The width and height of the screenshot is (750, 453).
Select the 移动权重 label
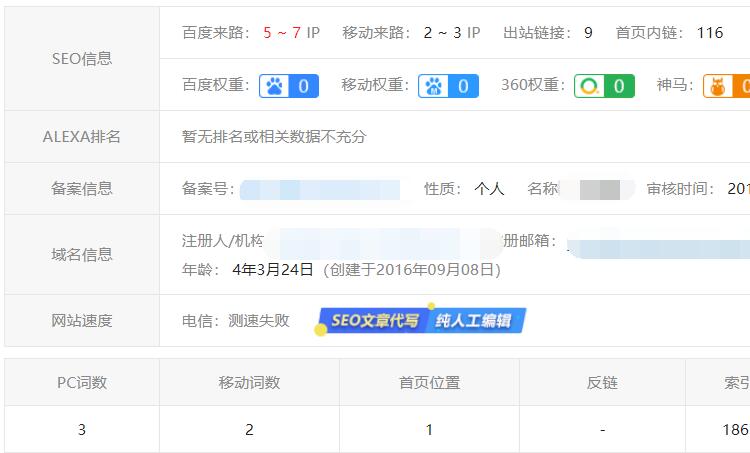pyautogui.click(x=375, y=85)
